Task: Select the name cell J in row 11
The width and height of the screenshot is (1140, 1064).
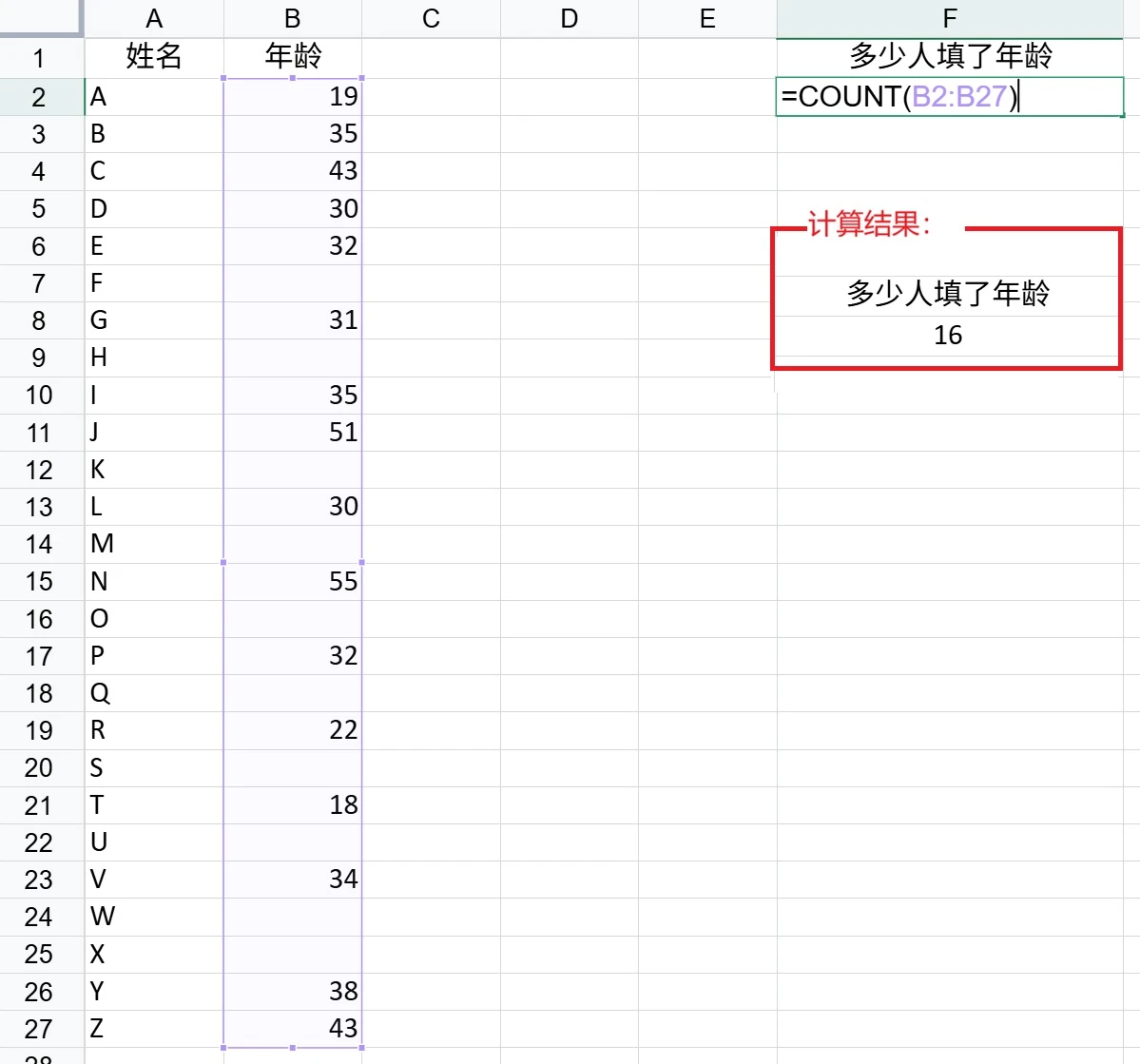Action: (154, 433)
